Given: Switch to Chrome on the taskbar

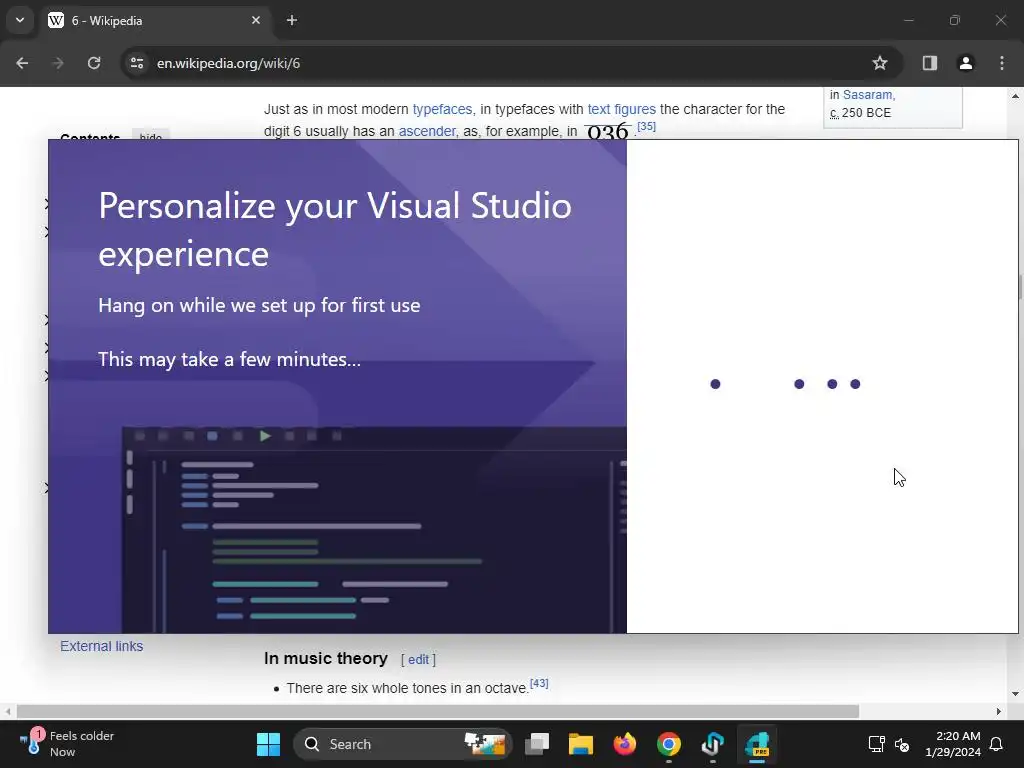Looking at the screenshot, I should 668,744.
